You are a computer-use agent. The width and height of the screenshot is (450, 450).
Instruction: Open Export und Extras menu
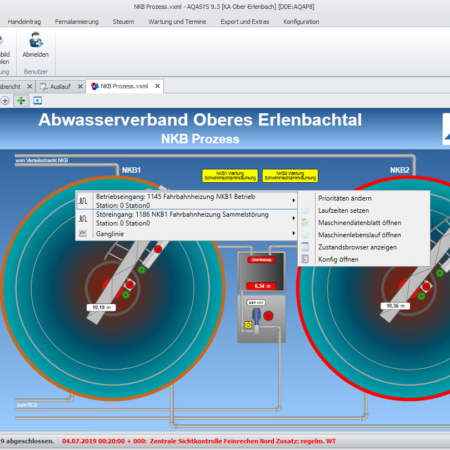pyautogui.click(x=245, y=22)
